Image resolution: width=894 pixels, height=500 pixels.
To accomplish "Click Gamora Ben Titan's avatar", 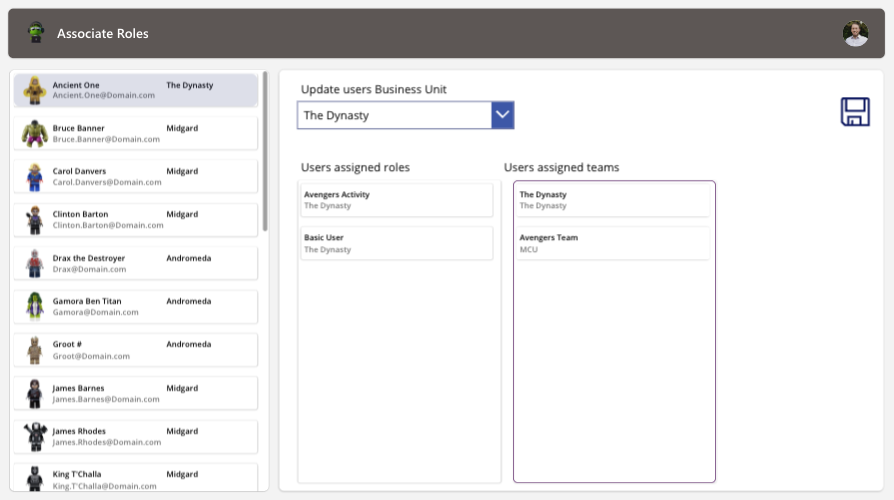I will click(35, 306).
